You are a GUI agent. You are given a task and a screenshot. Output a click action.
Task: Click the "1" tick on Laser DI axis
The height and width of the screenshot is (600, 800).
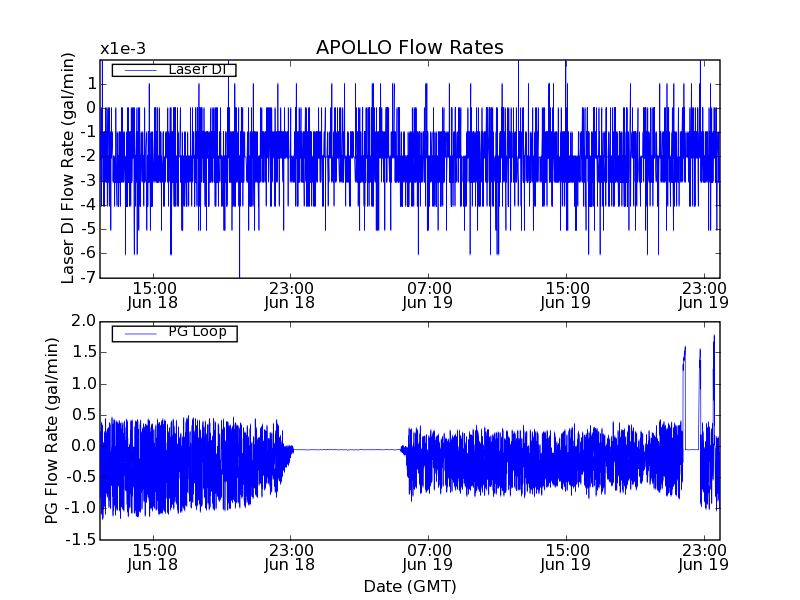(x=91, y=84)
